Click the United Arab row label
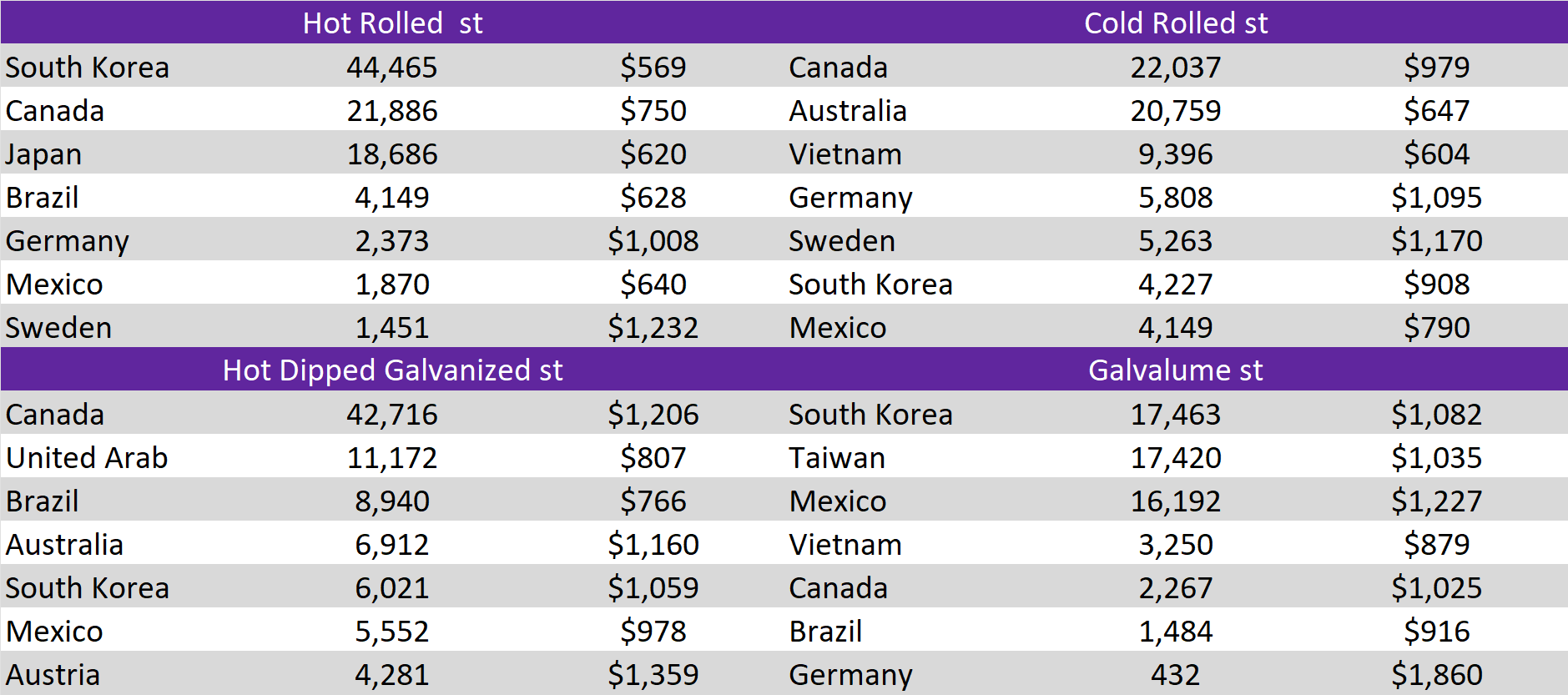Image resolution: width=1568 pixels, height=695 pixels. click(87, 457)
